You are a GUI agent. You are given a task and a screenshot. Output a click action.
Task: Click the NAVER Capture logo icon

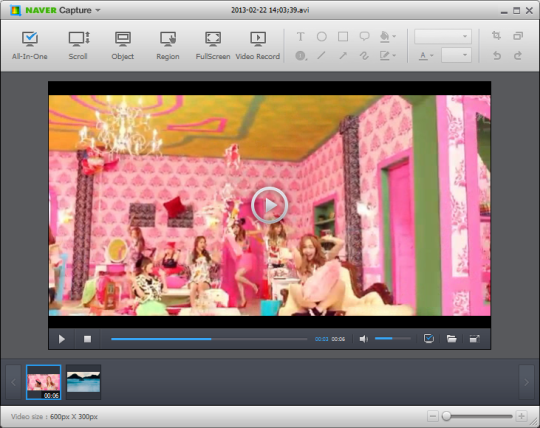click(x=15, y=10)
